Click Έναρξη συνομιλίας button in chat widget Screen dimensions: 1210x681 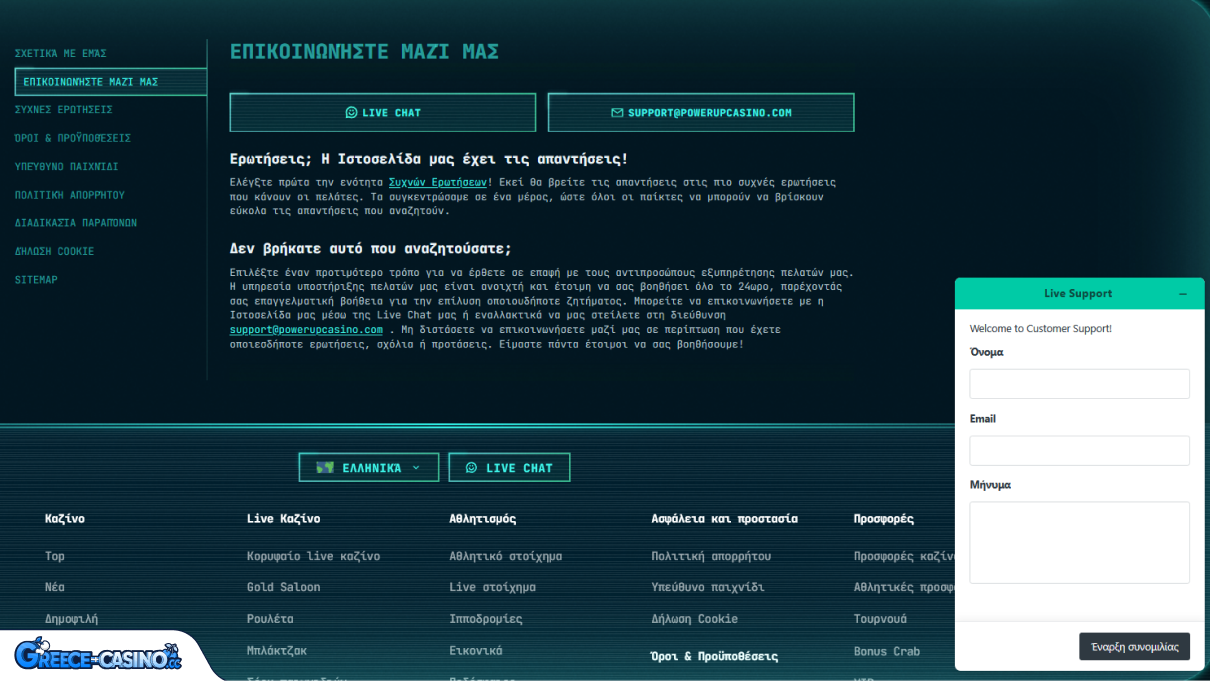(x=1134, y=647)
